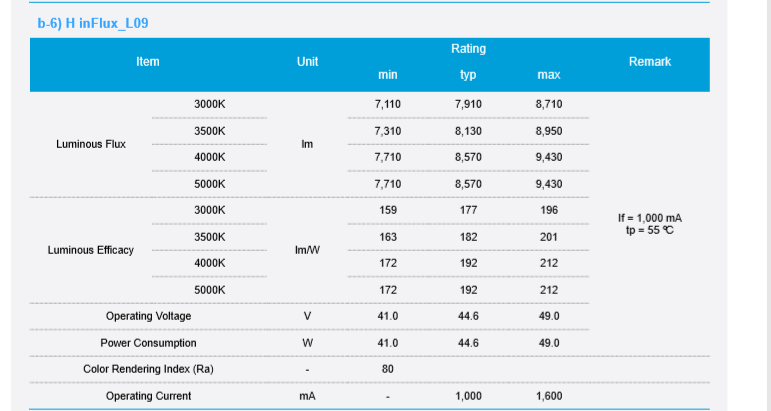The height and width of the screenshot is (411, 771).
Task: Click the Power Consumption row label
Action: (148, 343)
